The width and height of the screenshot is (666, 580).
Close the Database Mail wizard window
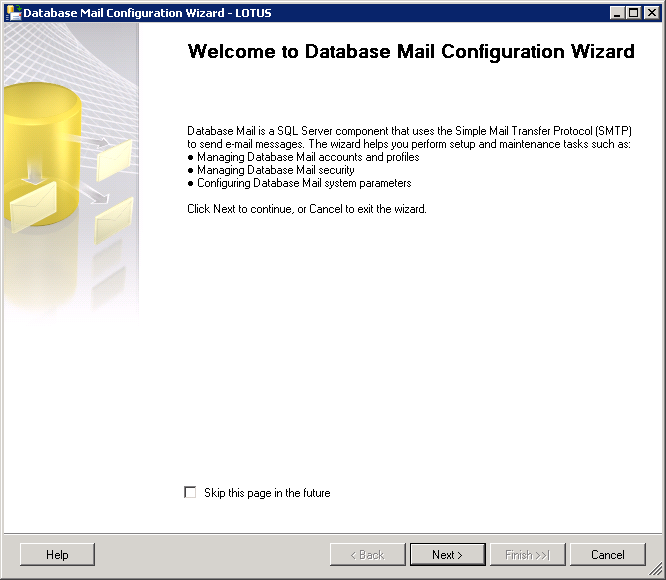[652, 13]
